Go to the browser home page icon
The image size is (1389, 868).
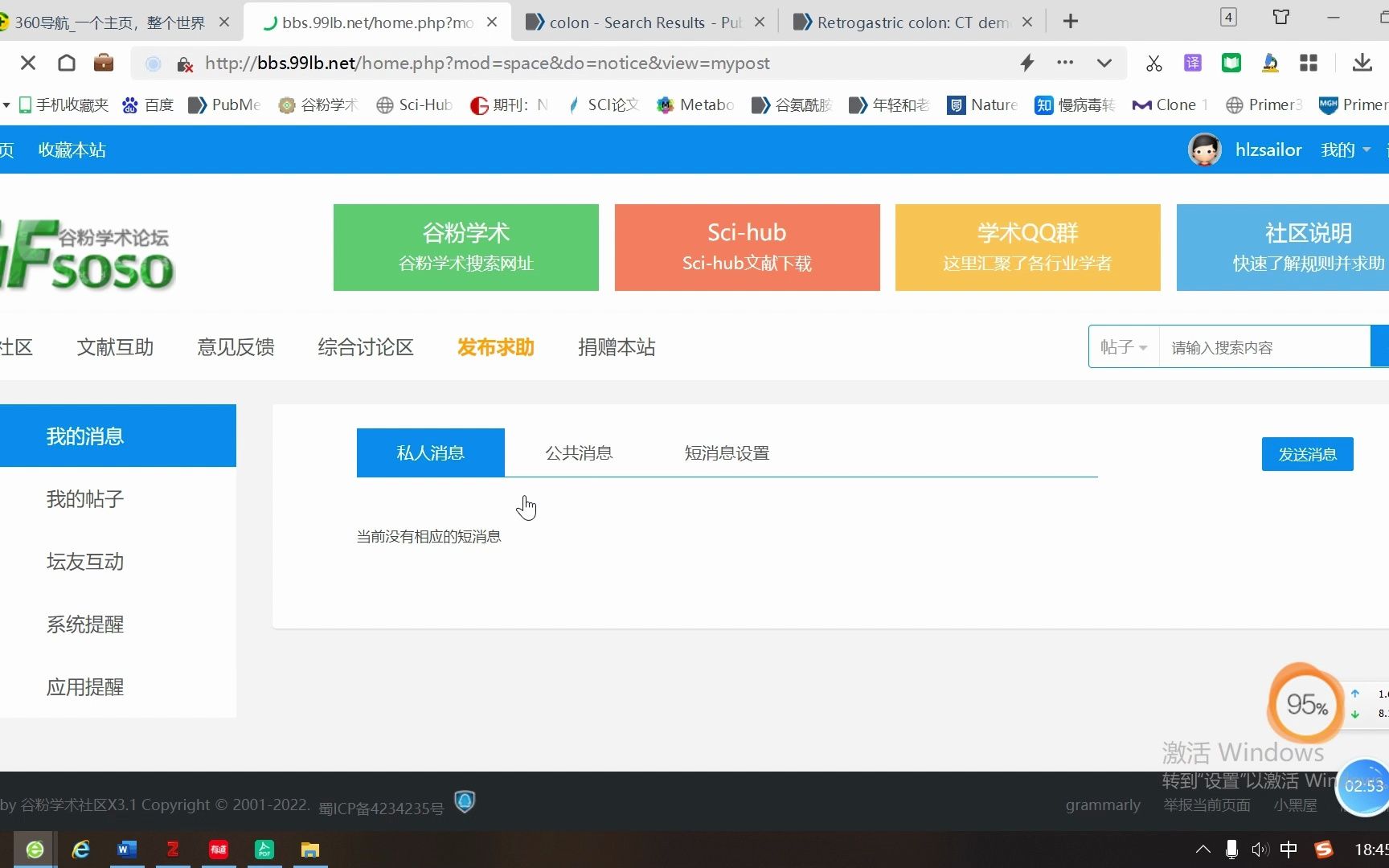tap(67, 63)
